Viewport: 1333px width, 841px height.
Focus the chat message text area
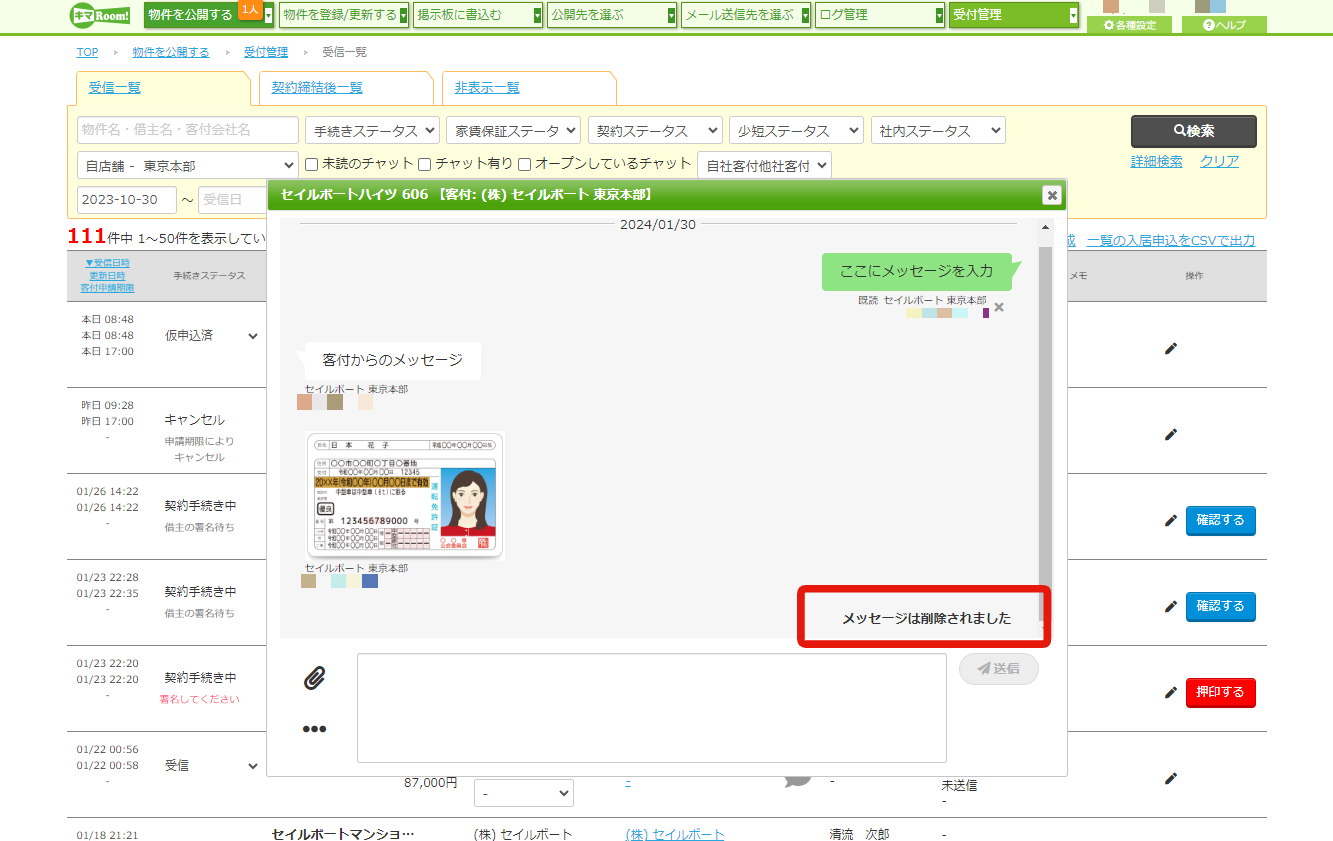(x=651, y=708)
